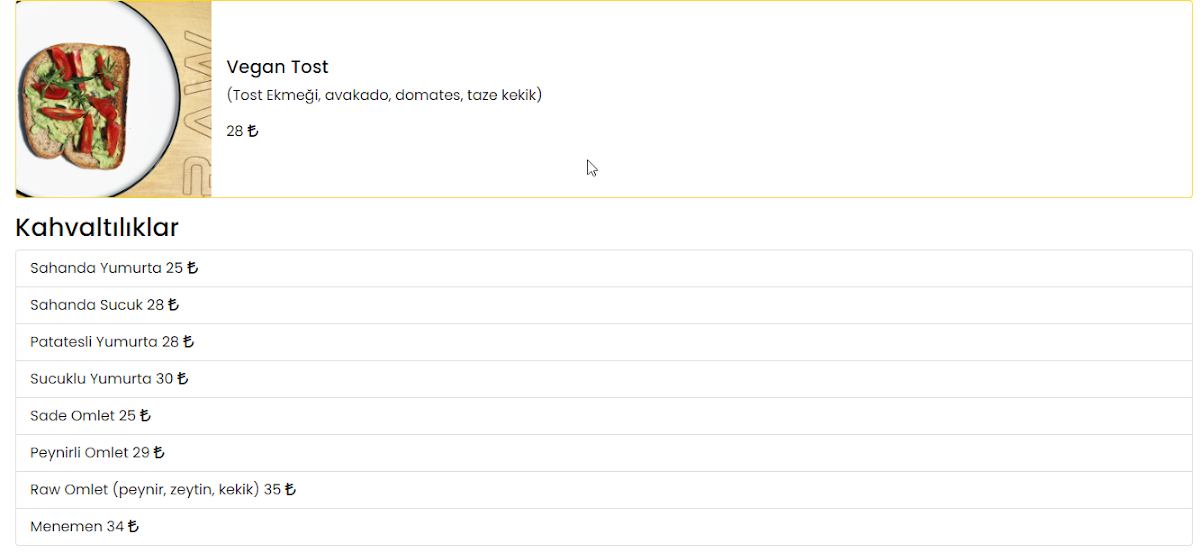Click the lira sign in Raw Omlet row

[290, 490]
